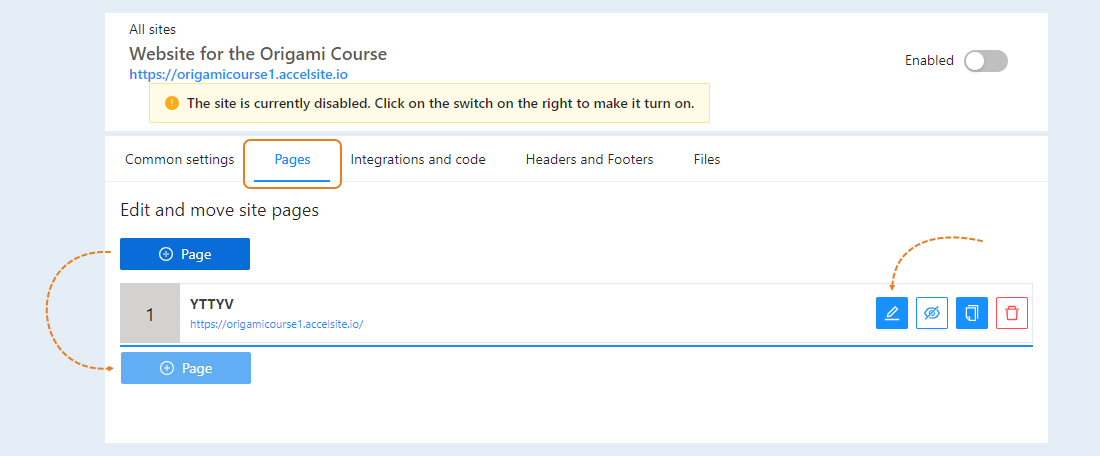Delete the YTTYV page with trash icon
Viewport: 1100px width, 456px height.
pyautogui.click(x=1012, y=313)
